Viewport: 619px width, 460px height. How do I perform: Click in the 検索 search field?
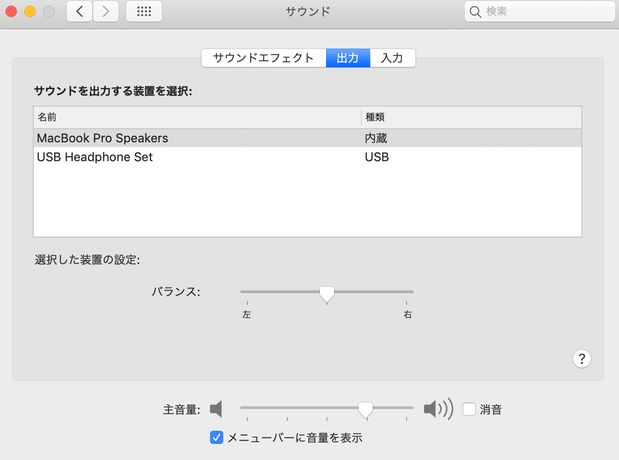click(x=540, y=11)
